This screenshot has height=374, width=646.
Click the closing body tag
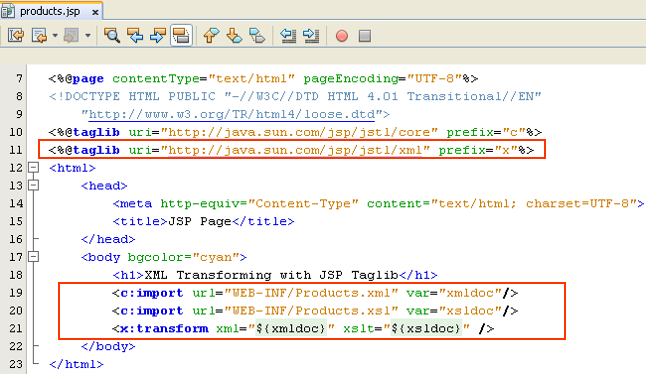click(108, 346)
